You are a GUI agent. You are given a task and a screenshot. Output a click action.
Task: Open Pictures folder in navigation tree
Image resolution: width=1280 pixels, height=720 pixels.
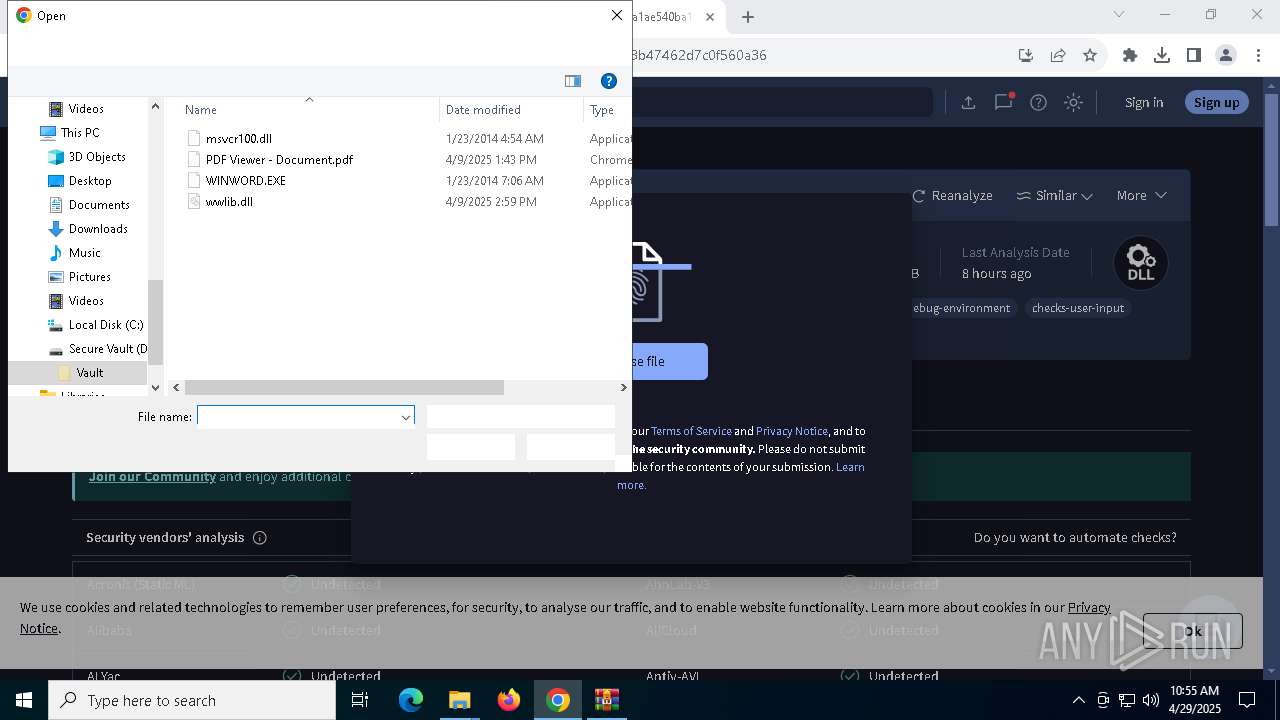pyautogui.click(x=89, y=277)
